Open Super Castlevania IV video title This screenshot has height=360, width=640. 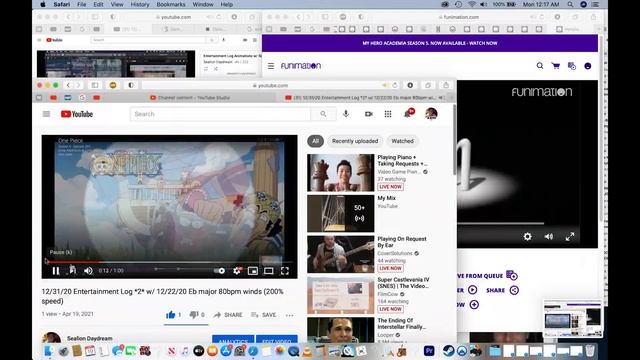(x=403, y=283)
